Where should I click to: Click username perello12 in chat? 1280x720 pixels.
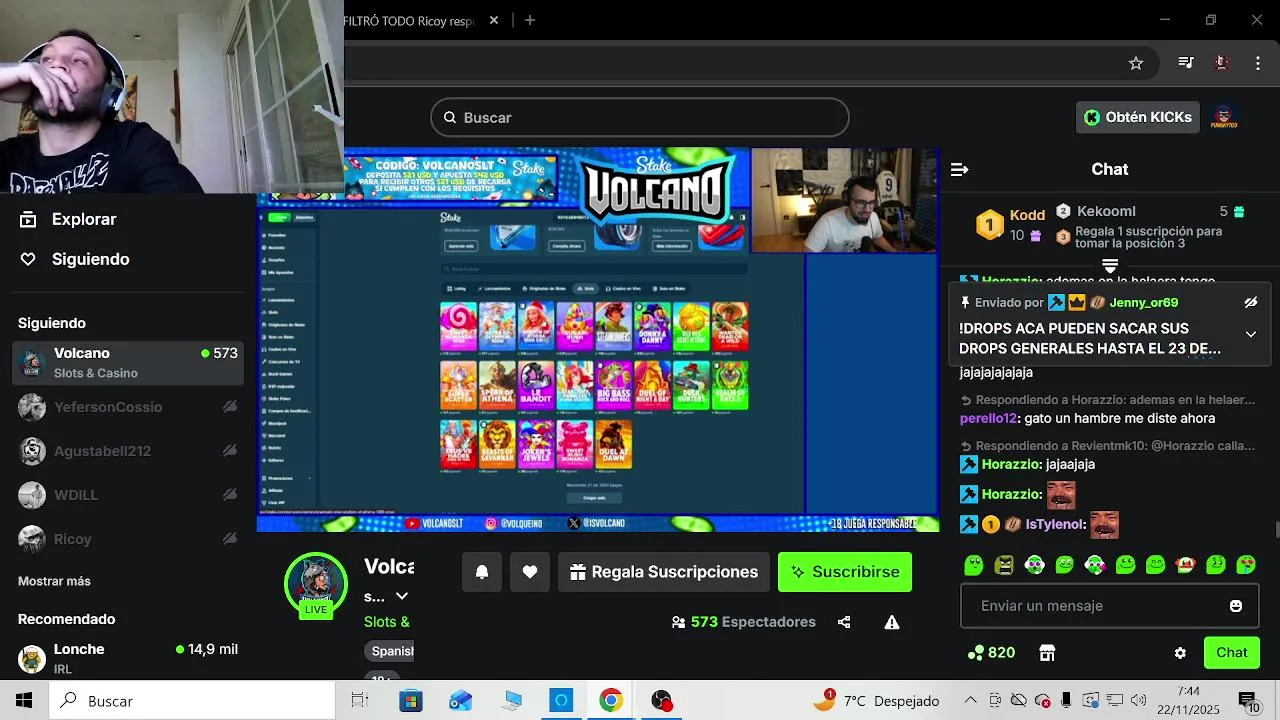tap(988, 418)
